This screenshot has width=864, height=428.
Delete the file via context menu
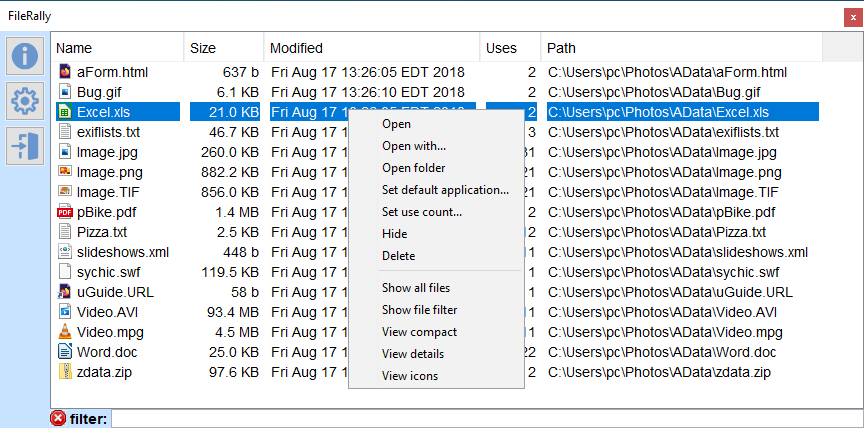[398, 256]
